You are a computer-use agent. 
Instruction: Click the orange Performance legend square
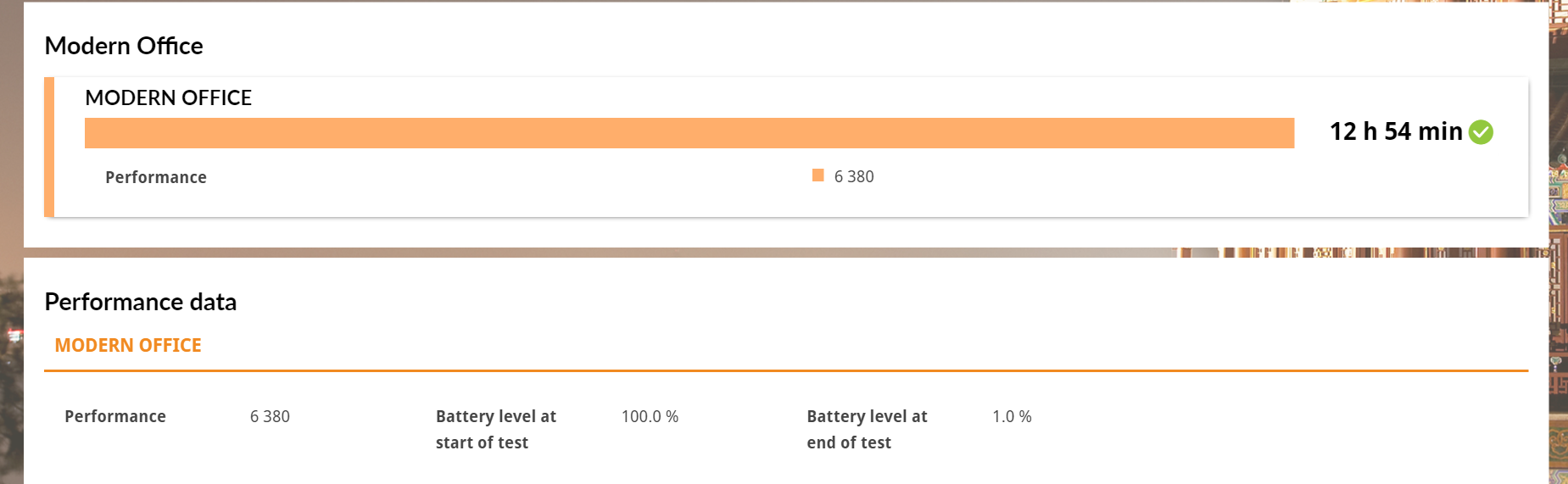coord(817,175)
